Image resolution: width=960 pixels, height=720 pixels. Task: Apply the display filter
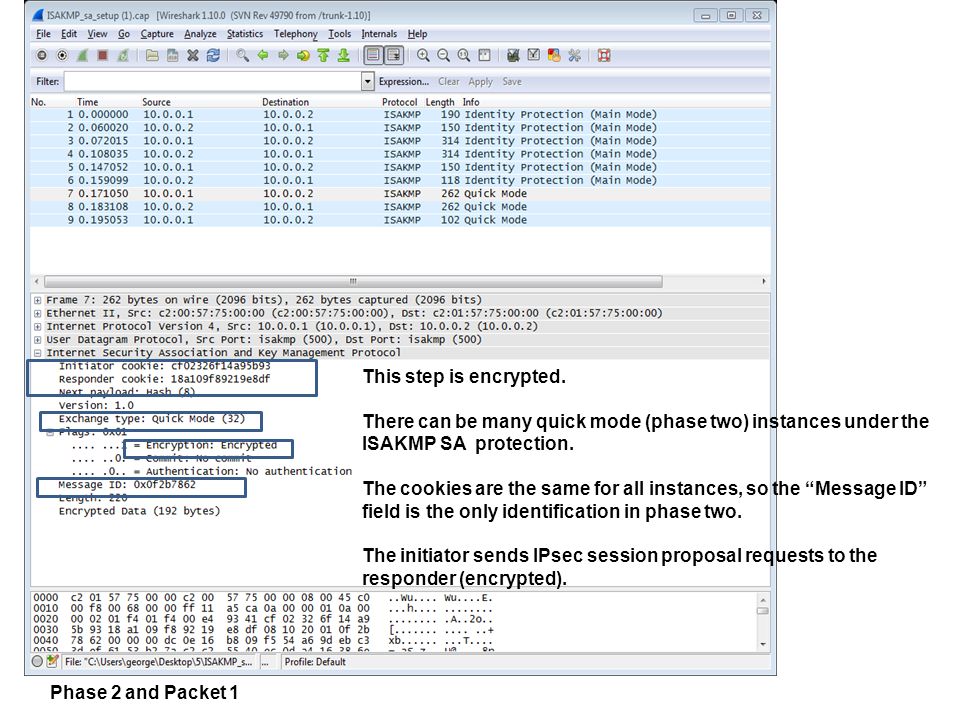[x=481, y=81]
